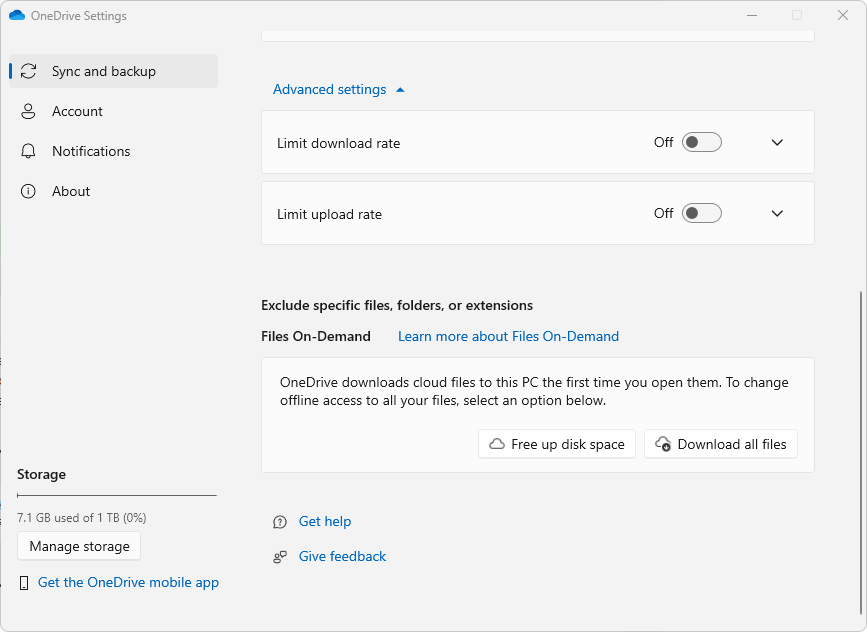867x632 pixels.
Task: Click the 7.1 GB used of 1 TB text
Action: click(82, 518)
